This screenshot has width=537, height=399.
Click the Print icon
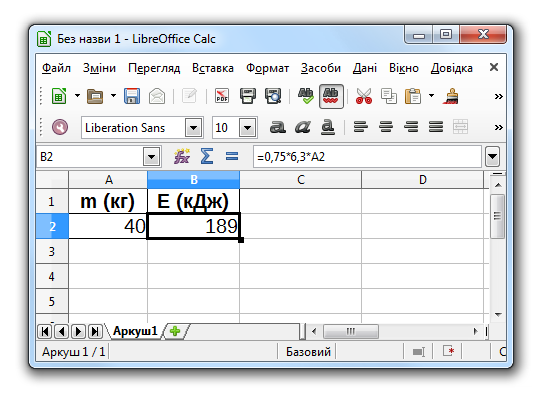point(248,96)
